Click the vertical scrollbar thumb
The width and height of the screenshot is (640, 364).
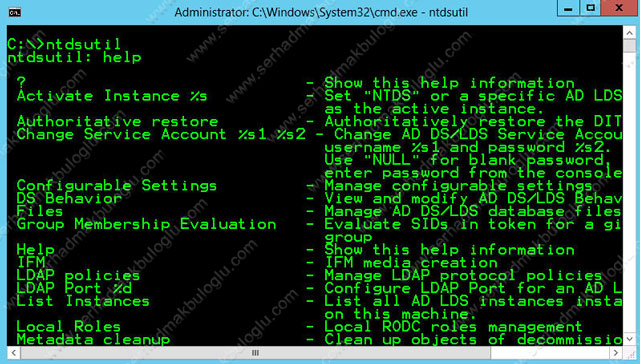tap(629, 46)
